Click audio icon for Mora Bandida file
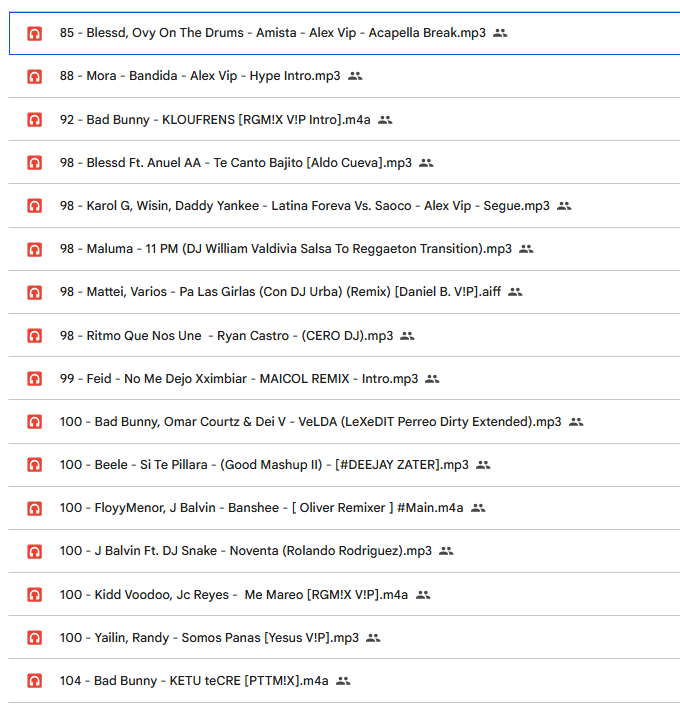 [35, 76]
